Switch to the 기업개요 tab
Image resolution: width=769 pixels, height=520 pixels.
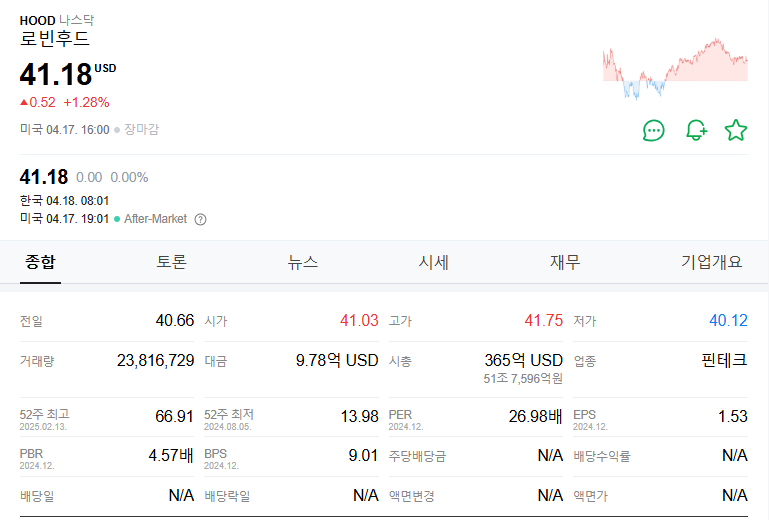click(712, 262)
